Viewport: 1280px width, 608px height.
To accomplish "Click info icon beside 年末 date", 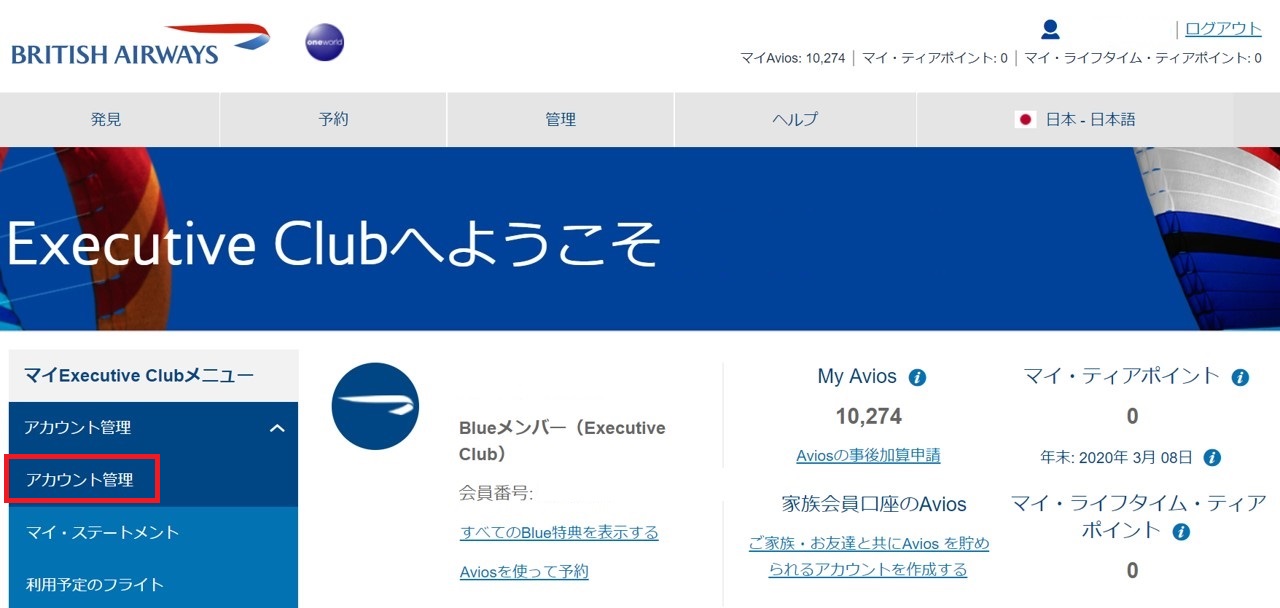I will (1212, 458).
